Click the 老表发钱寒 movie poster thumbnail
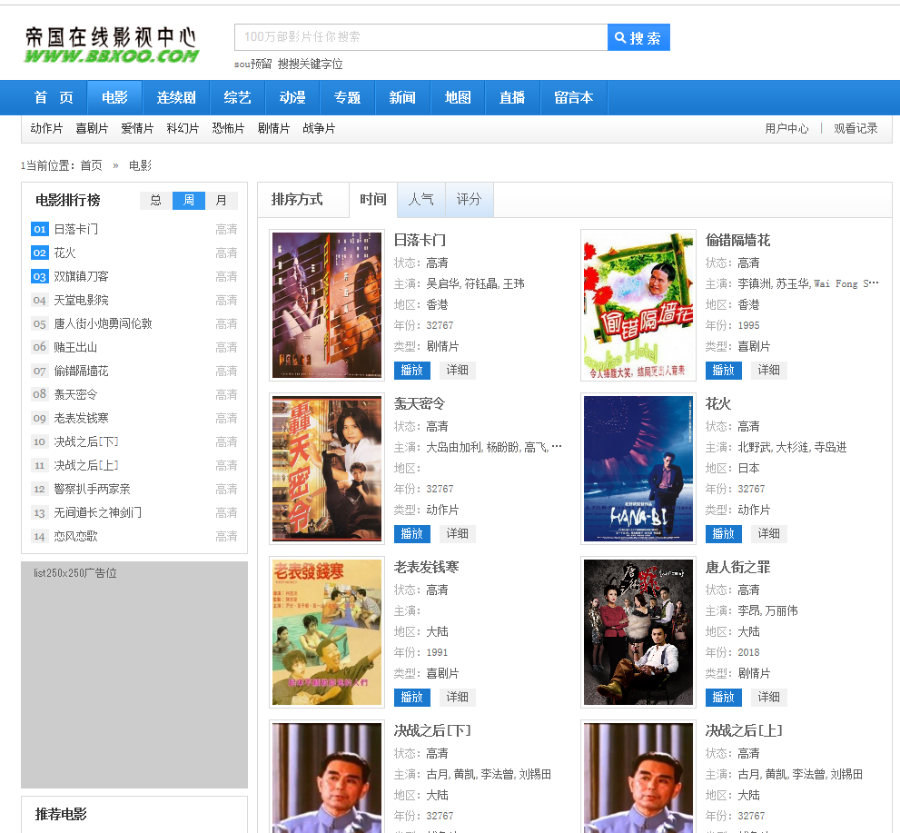The width and height of the screenshot is (900, 833). pos(327,632)
